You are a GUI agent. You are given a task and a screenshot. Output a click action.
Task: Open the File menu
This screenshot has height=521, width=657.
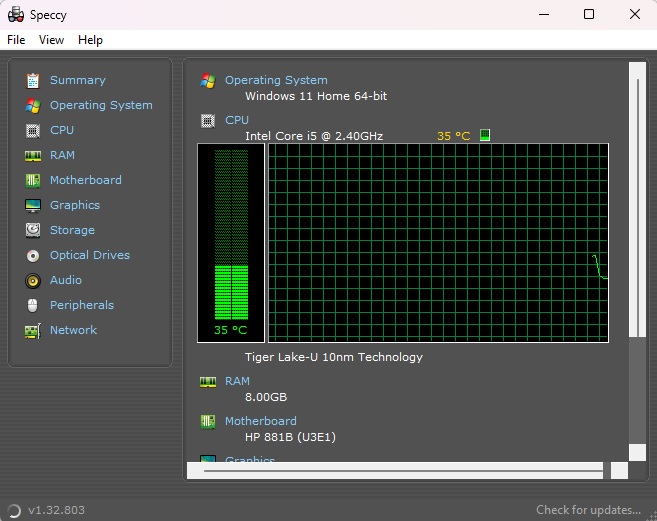click(x=16, y=40)
